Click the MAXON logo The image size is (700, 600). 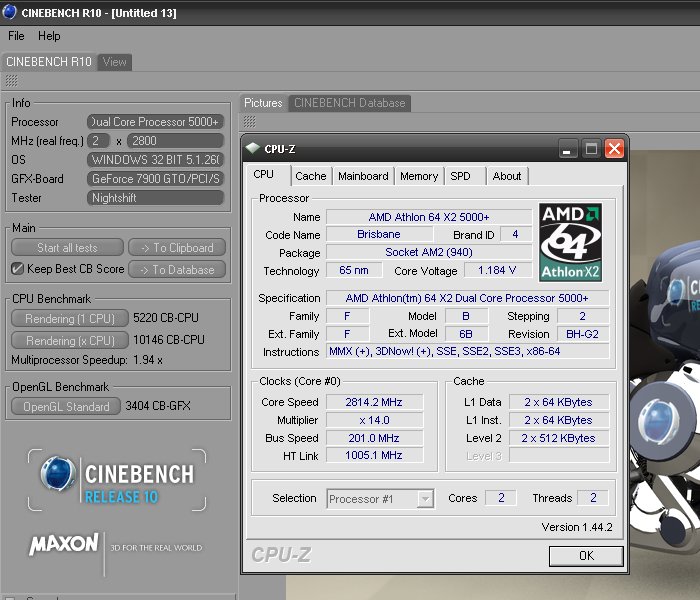(x=64, y=544)
